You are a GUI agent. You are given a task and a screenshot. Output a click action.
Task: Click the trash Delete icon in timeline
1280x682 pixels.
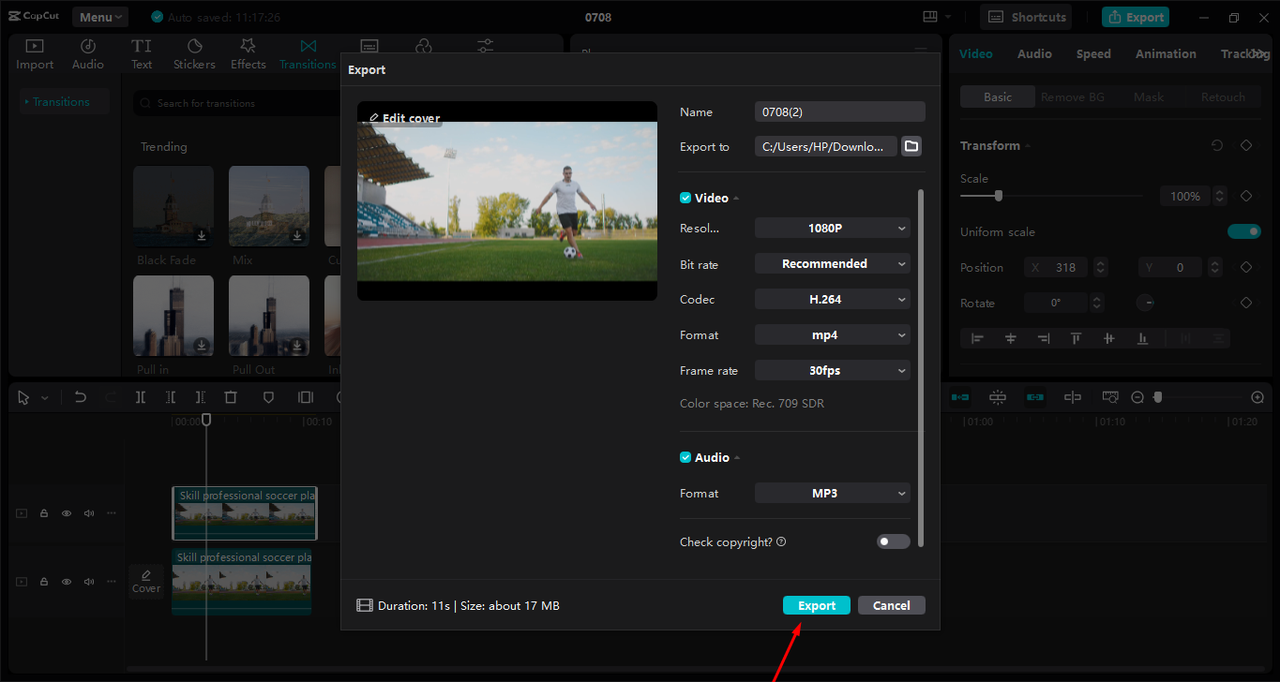(231, 397)
